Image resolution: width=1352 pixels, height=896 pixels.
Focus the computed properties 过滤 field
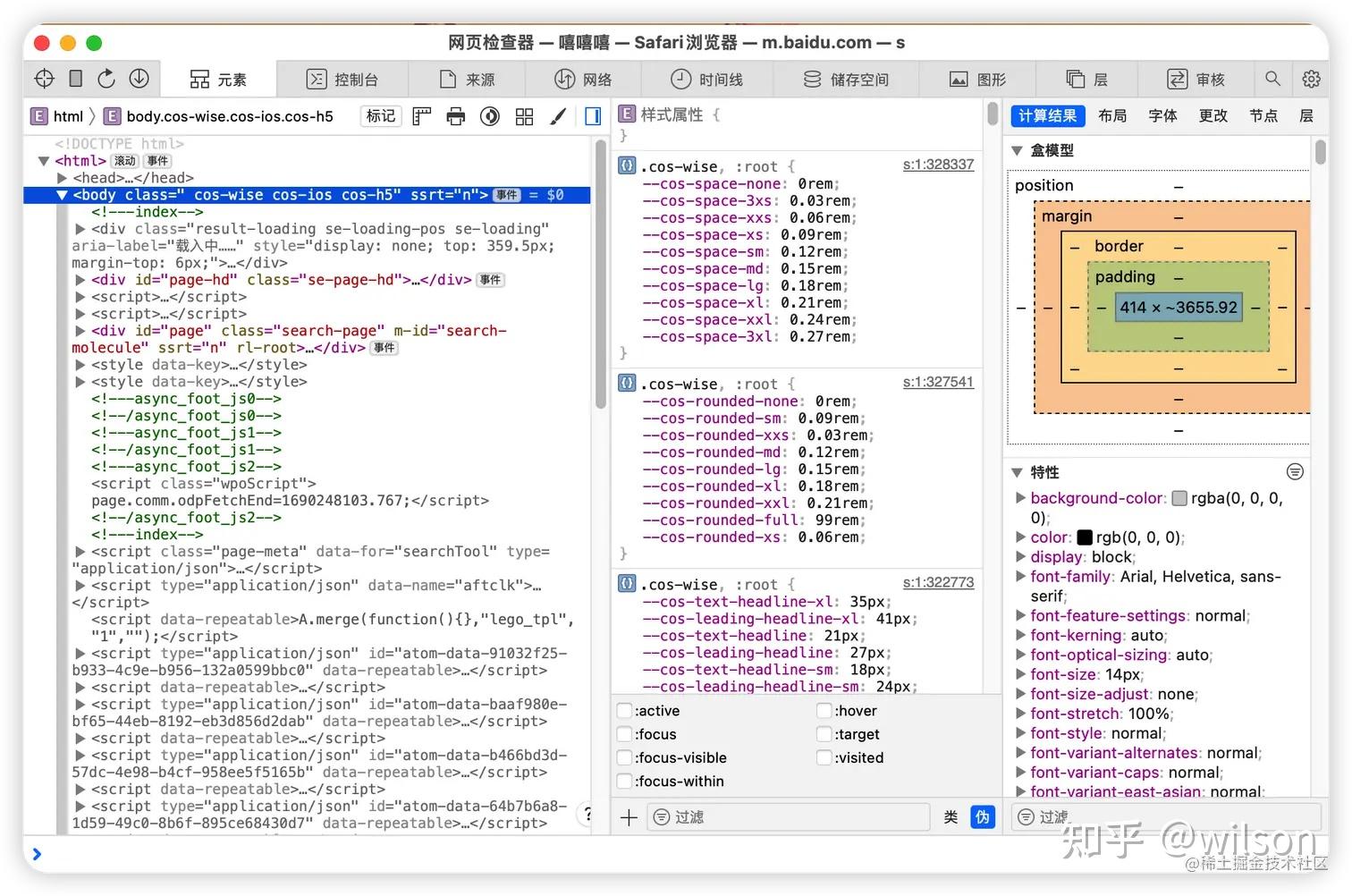1166,816
